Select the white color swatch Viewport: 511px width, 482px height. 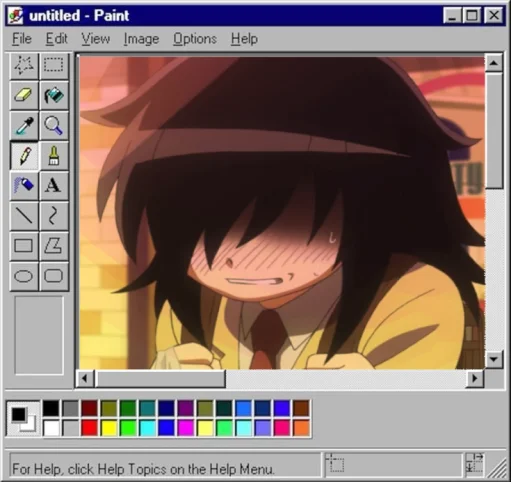pos(51,428)
